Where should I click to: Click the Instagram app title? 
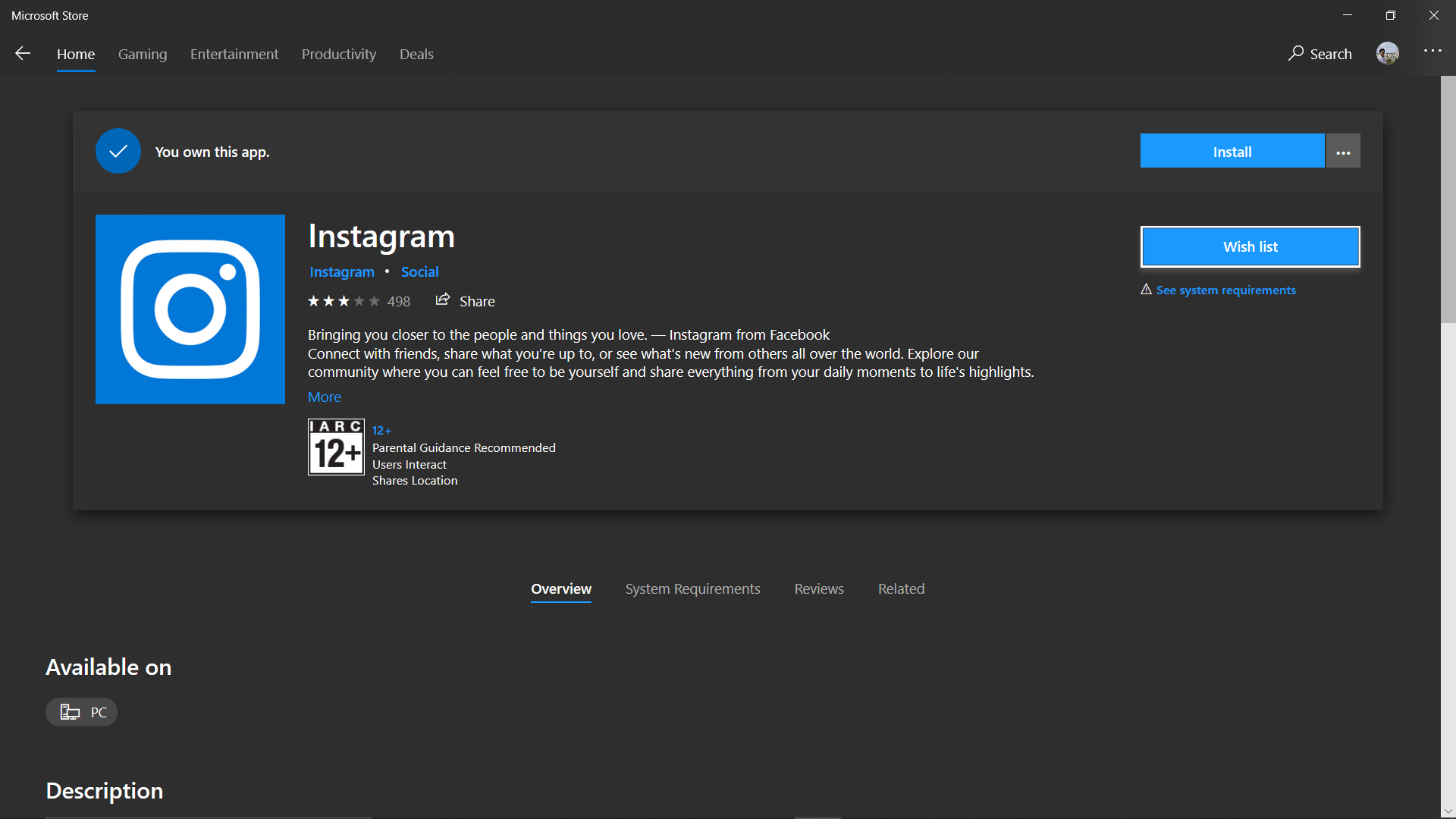381,237
